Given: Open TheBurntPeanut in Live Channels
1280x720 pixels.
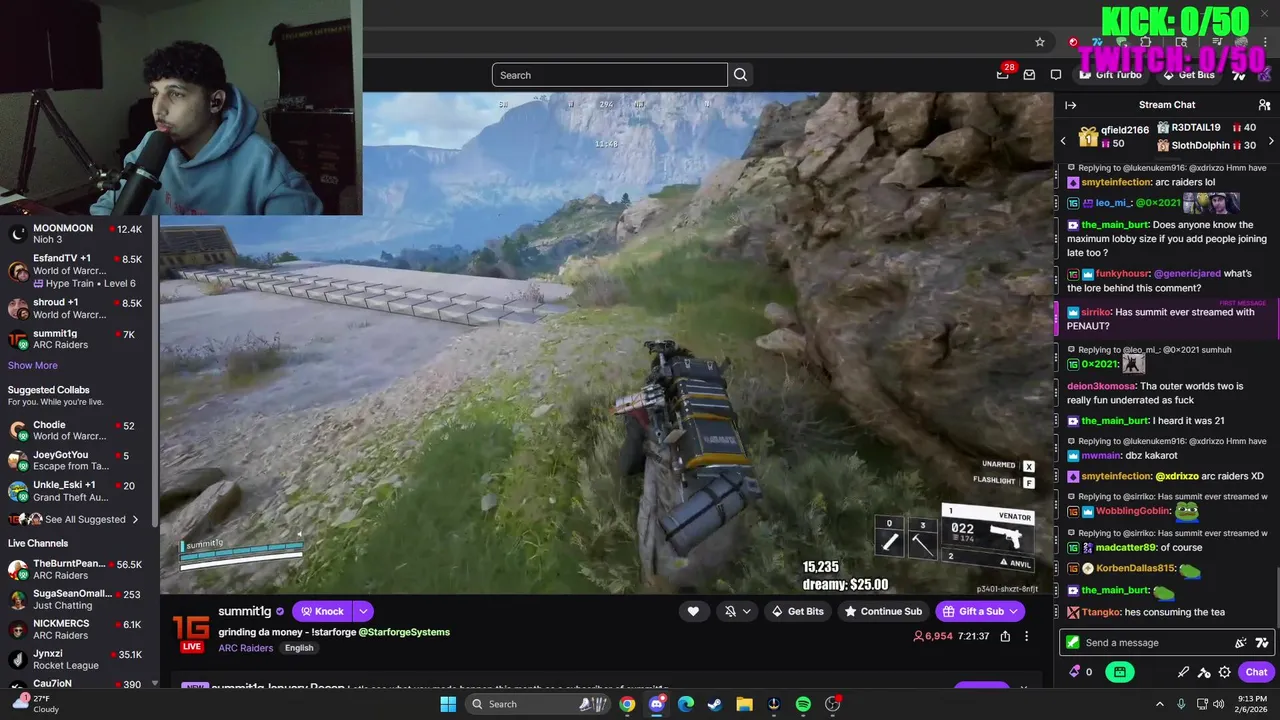Looking at the screenshot, I should [x=77, y=569].
